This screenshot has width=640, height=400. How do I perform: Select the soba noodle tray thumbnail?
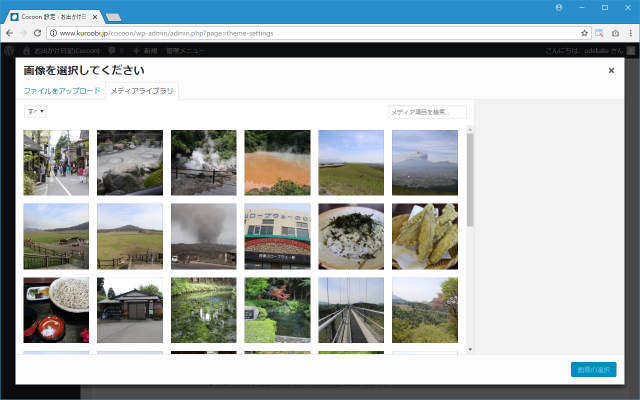click(x=56, y=310)
